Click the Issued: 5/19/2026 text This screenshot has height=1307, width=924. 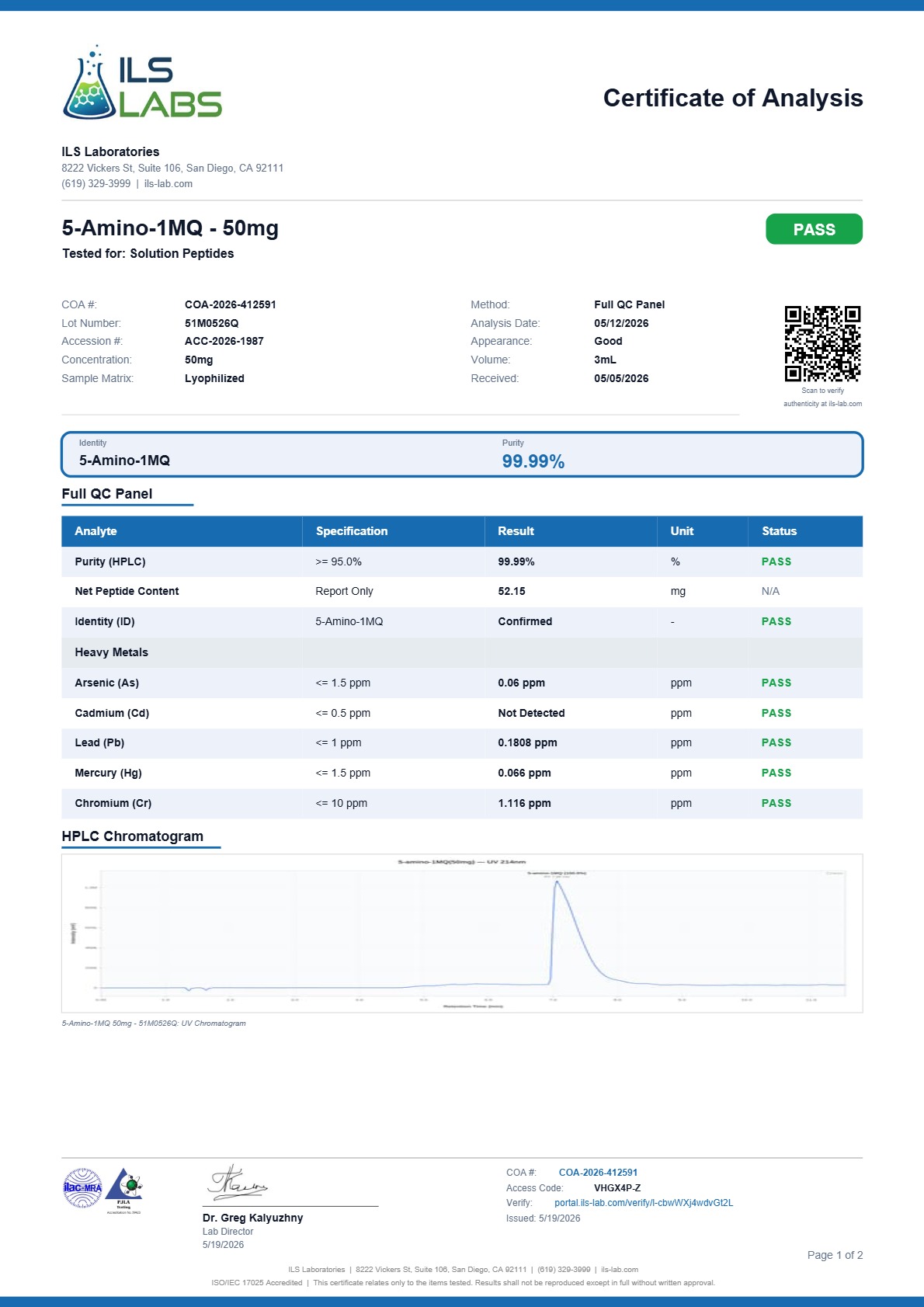tap(543, 1218)
